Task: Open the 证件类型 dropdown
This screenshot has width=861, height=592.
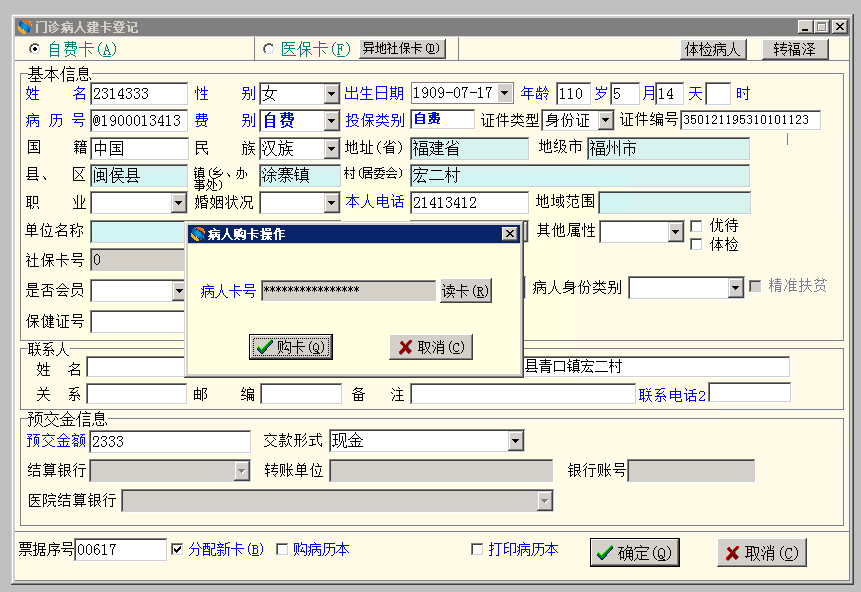Action: (x=605, y=120)
